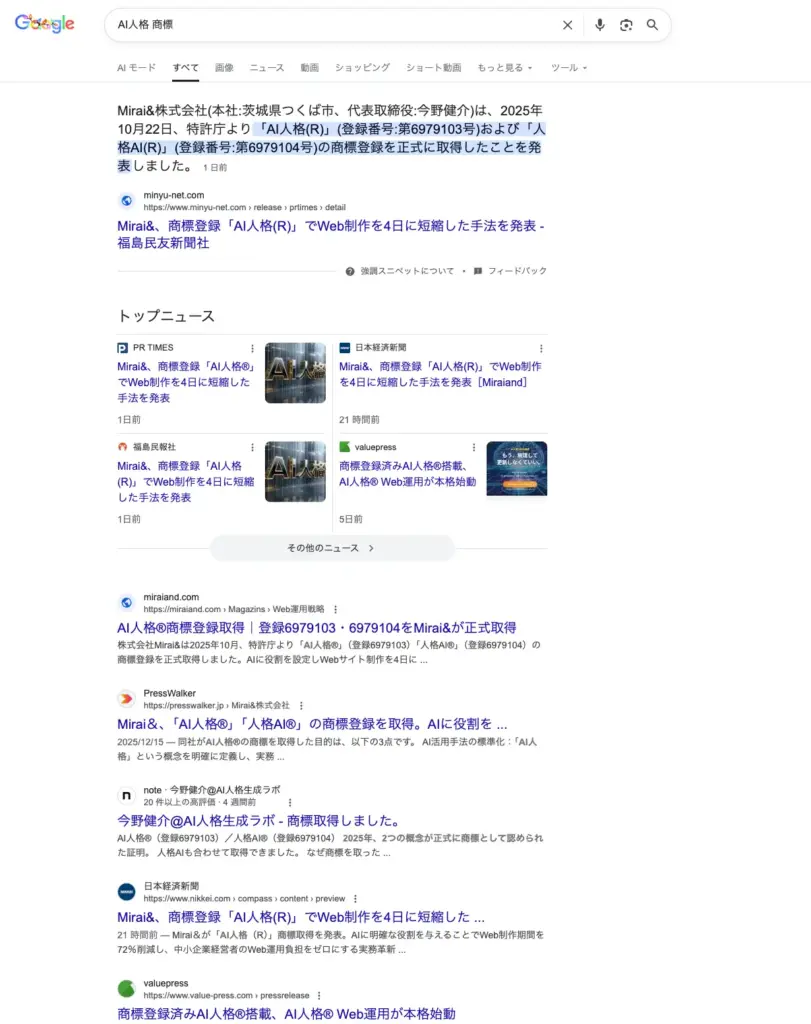
Task: Click the microphone icon for voice search
Action: pyautogui.click(x=599, y=25)
